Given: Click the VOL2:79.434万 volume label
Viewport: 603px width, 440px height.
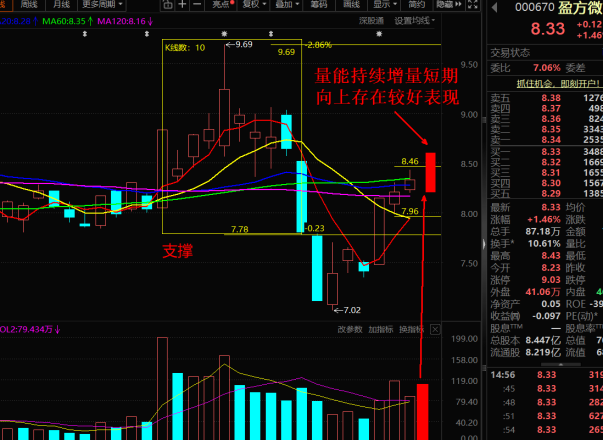Looking at the screenshot, I should (30, 330).
